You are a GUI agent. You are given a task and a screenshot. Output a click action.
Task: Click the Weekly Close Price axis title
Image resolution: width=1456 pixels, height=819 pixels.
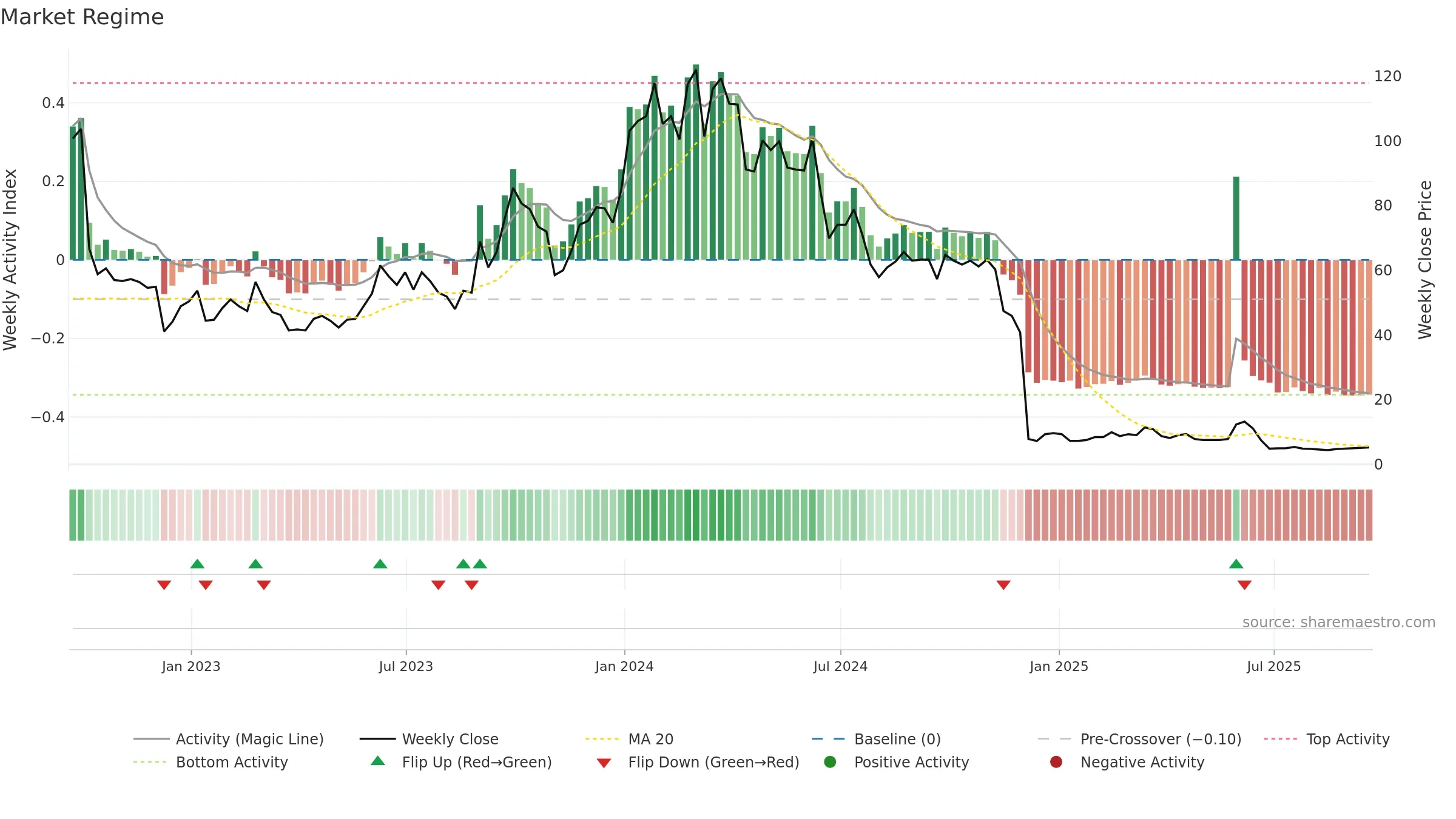(1425, 260)
